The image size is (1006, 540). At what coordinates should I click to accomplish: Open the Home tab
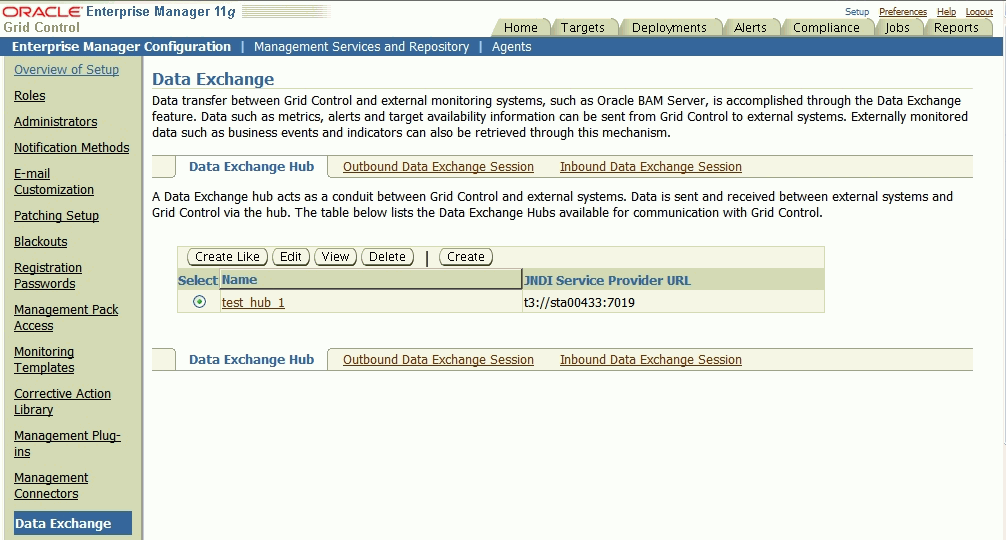(520, 28)
